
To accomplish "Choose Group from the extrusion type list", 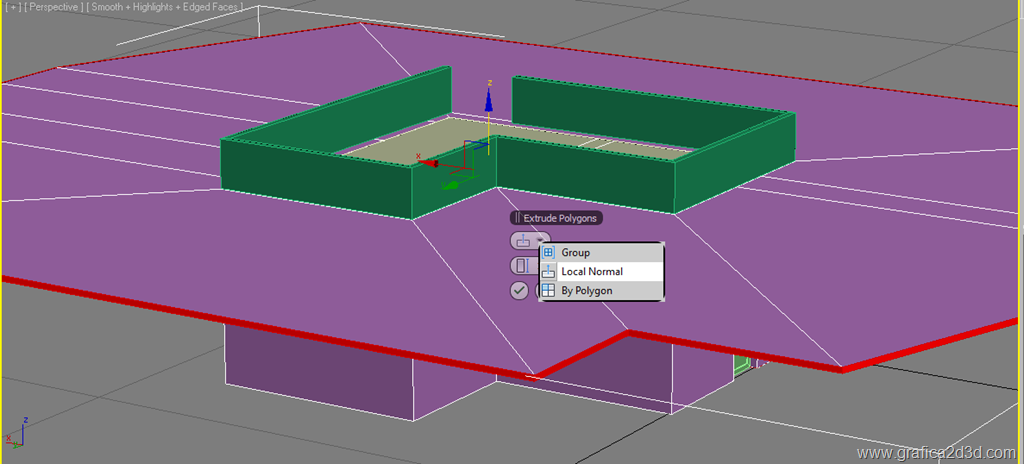I will (575, 253).
